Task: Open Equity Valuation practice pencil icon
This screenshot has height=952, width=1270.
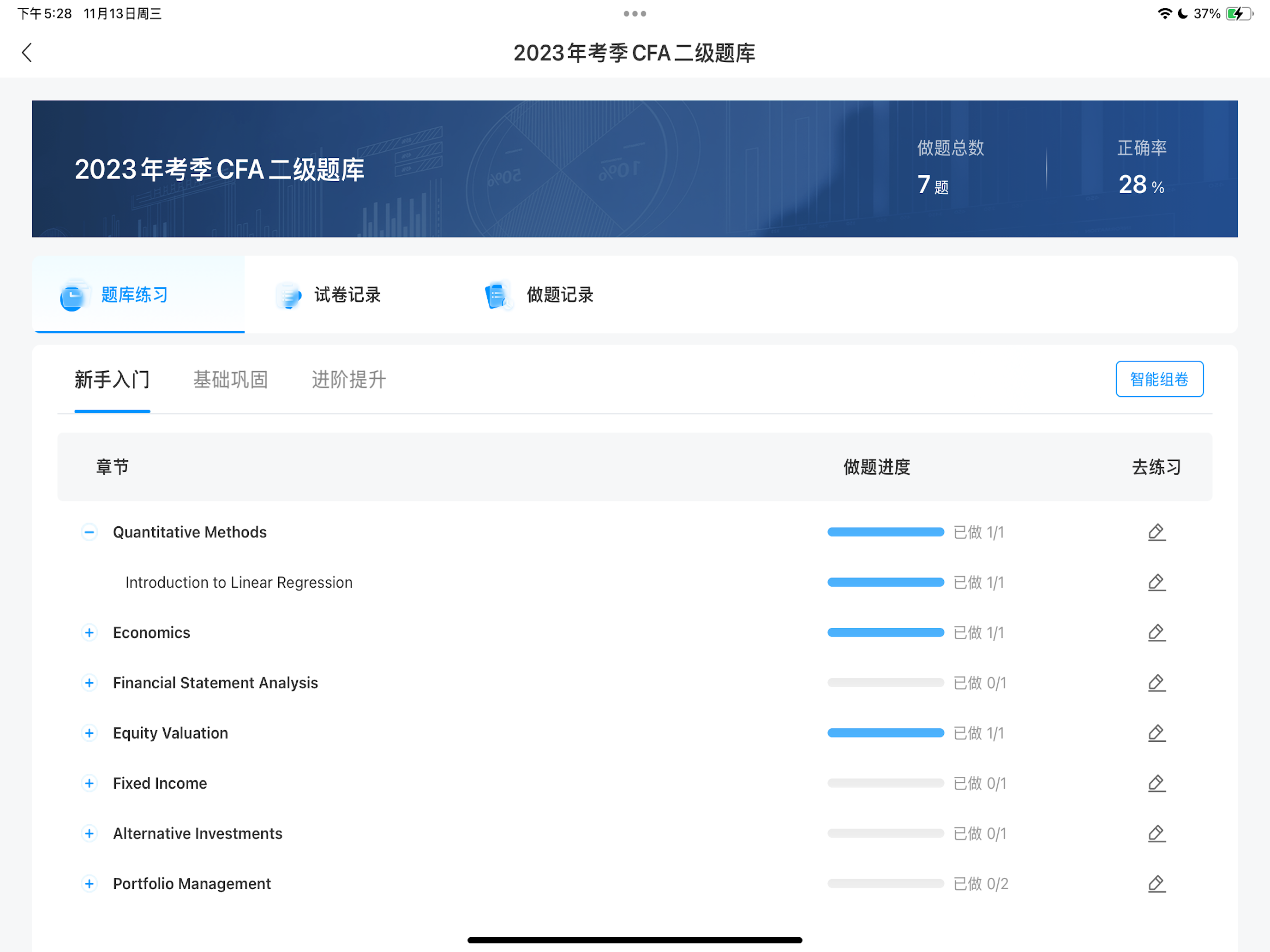Action: point(1156,733)
